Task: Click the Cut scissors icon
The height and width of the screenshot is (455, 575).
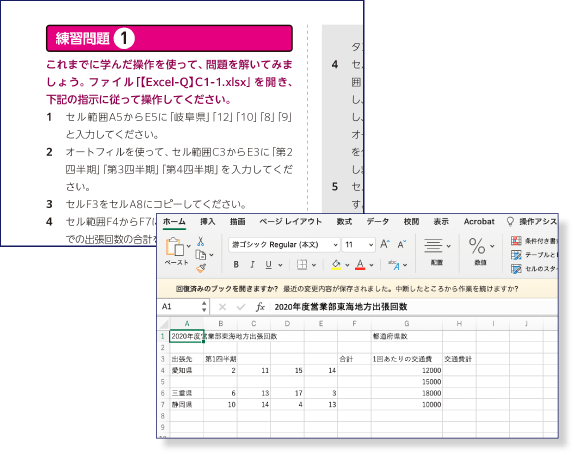Action: tap(200, 241)
